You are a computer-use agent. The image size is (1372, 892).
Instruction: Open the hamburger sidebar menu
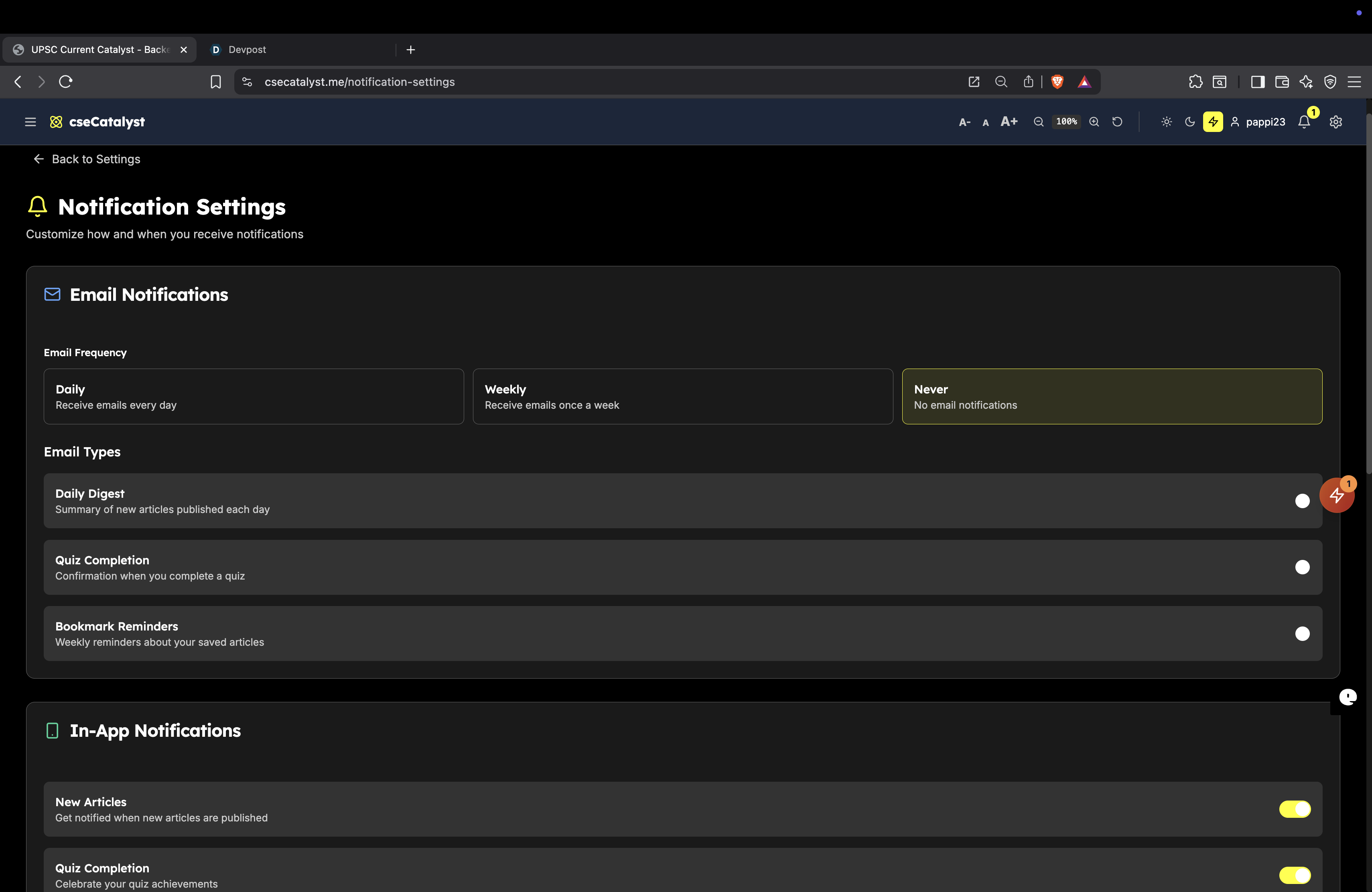click(x=30, y=122)
